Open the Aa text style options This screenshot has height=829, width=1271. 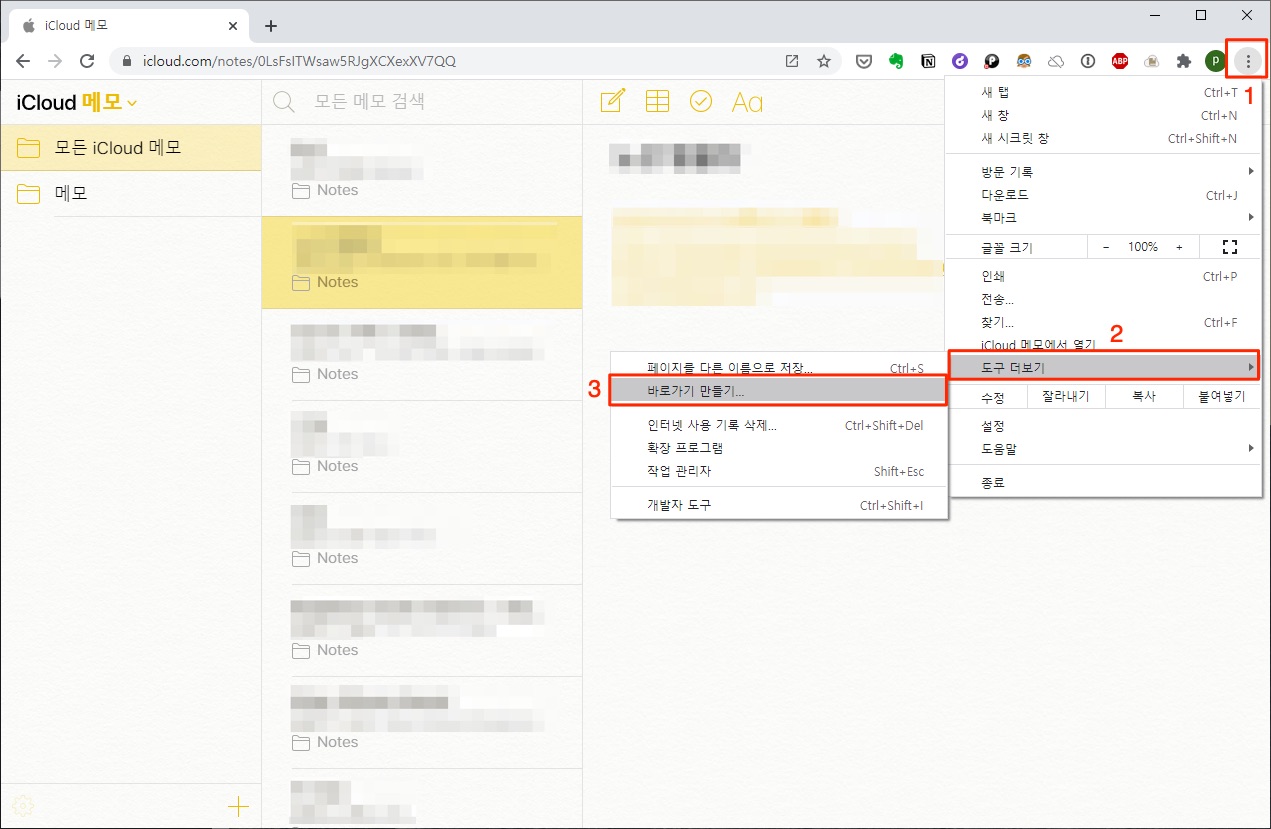tap(747, 102)
